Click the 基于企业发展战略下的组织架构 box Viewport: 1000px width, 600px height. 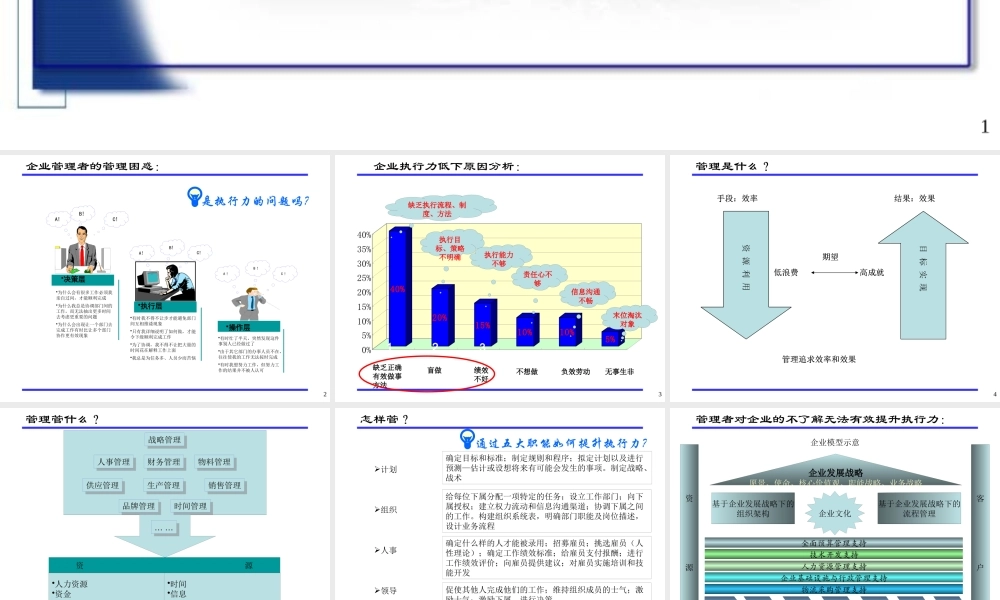pyautogui.click(x=753, y=508)
